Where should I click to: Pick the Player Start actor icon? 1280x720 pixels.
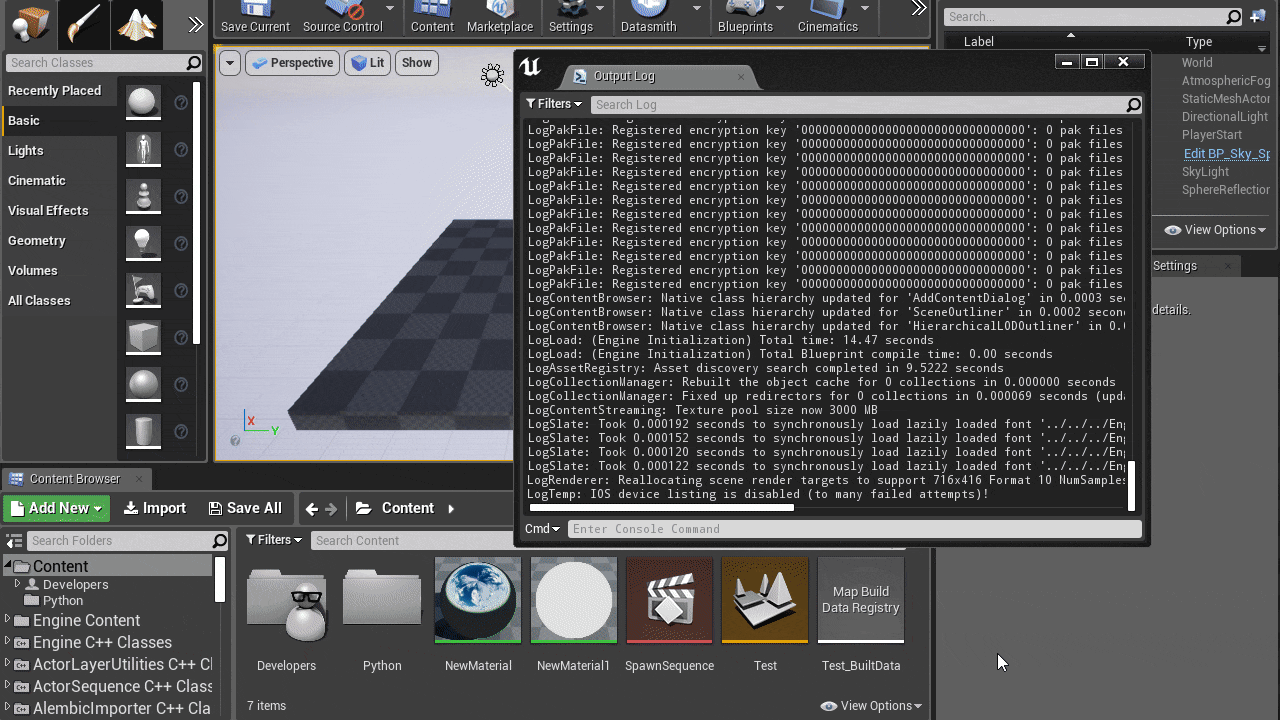(143, 290)
